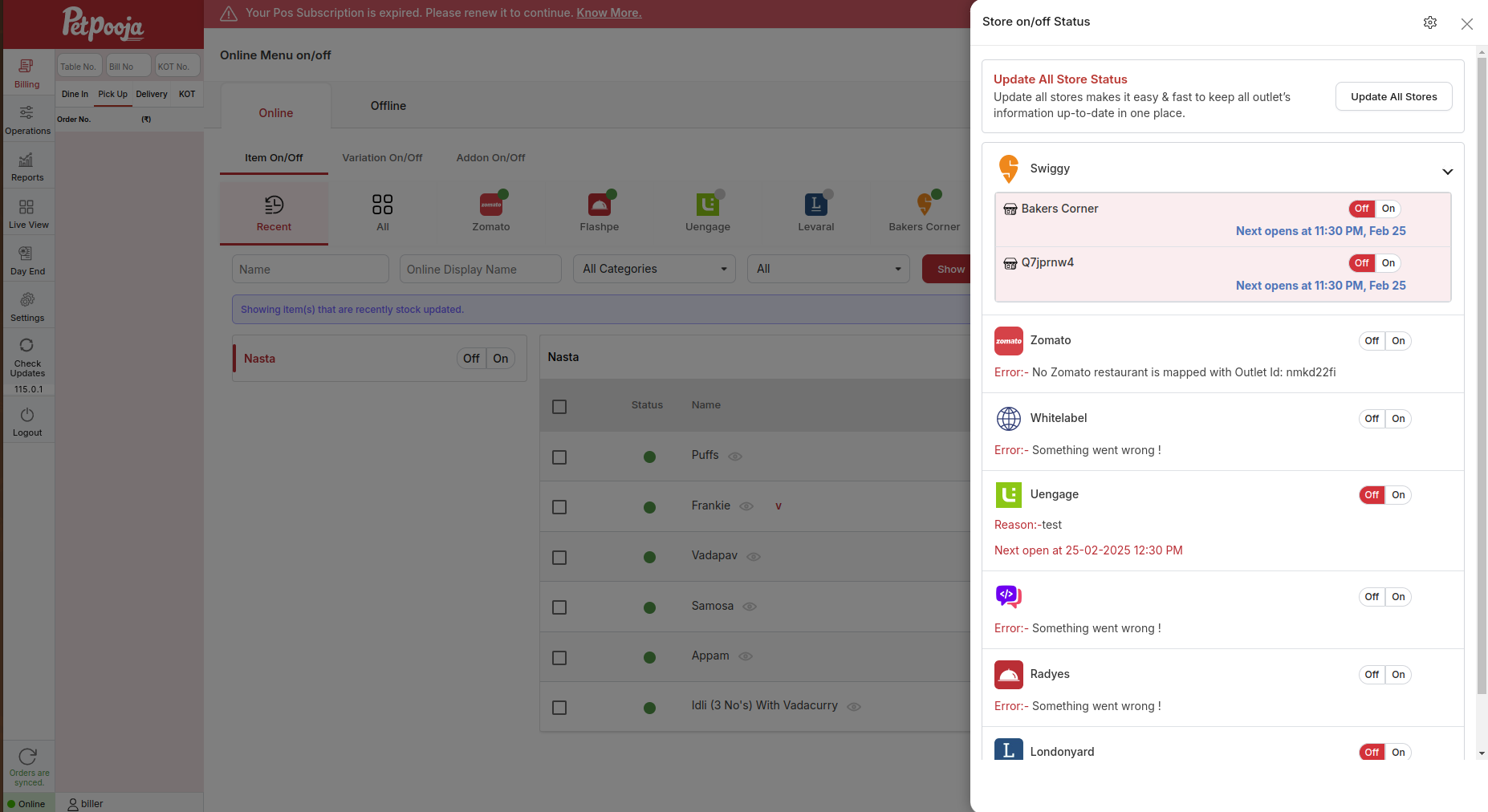Open the All Categories dropdown
1488x812 pixels.
click(x=654, y=269)
